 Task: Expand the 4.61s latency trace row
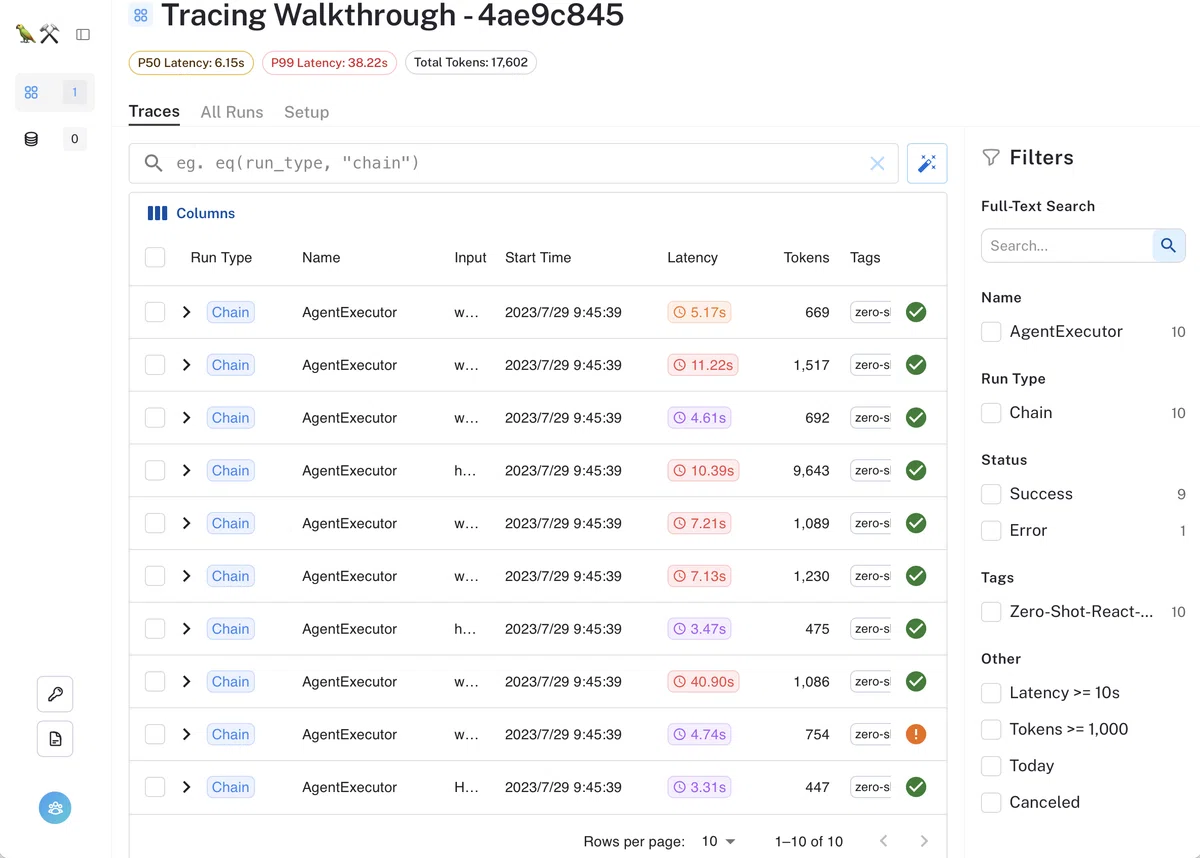[186, 418]
